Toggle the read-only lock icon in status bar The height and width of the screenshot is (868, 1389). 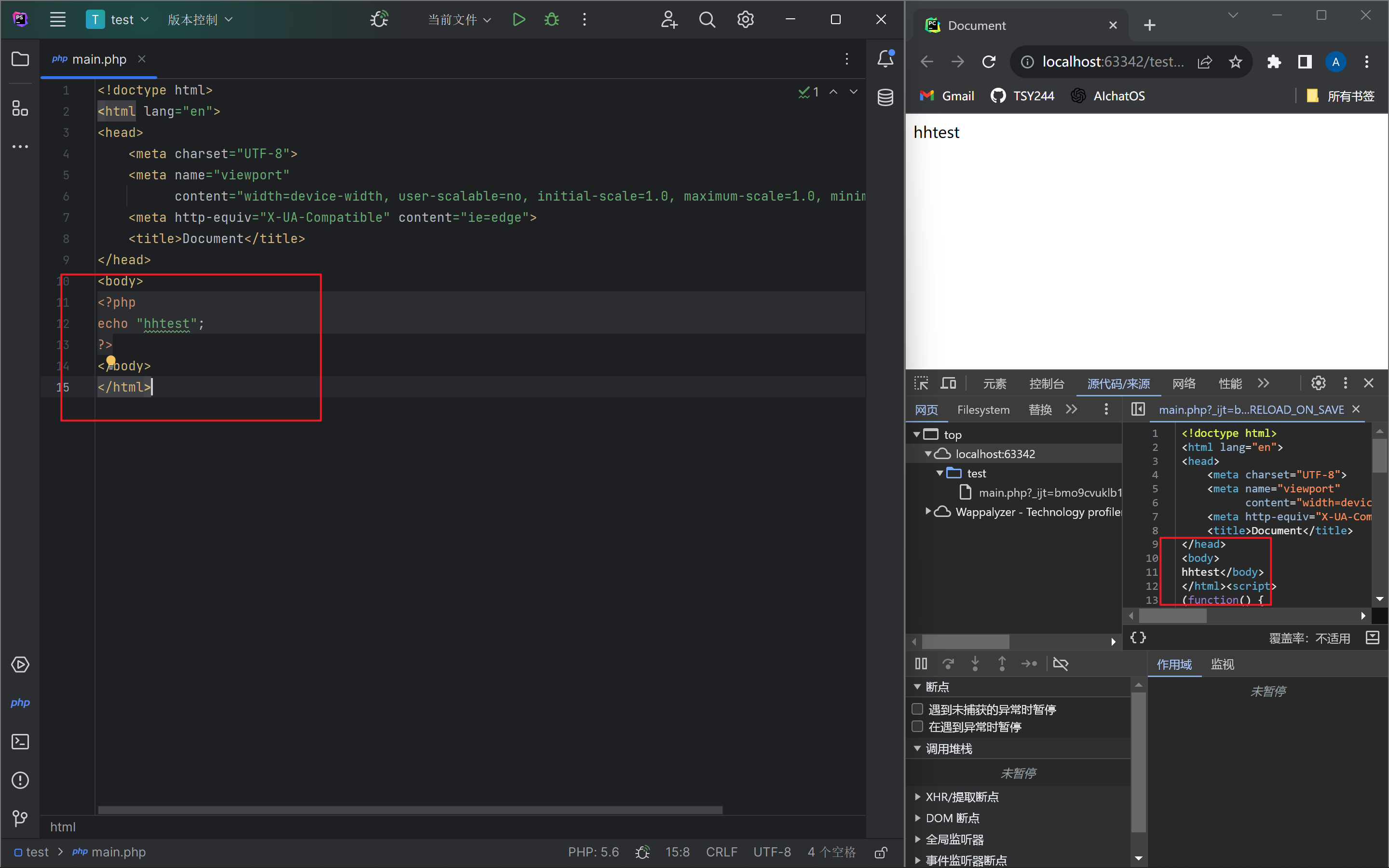tap(881, 852)
